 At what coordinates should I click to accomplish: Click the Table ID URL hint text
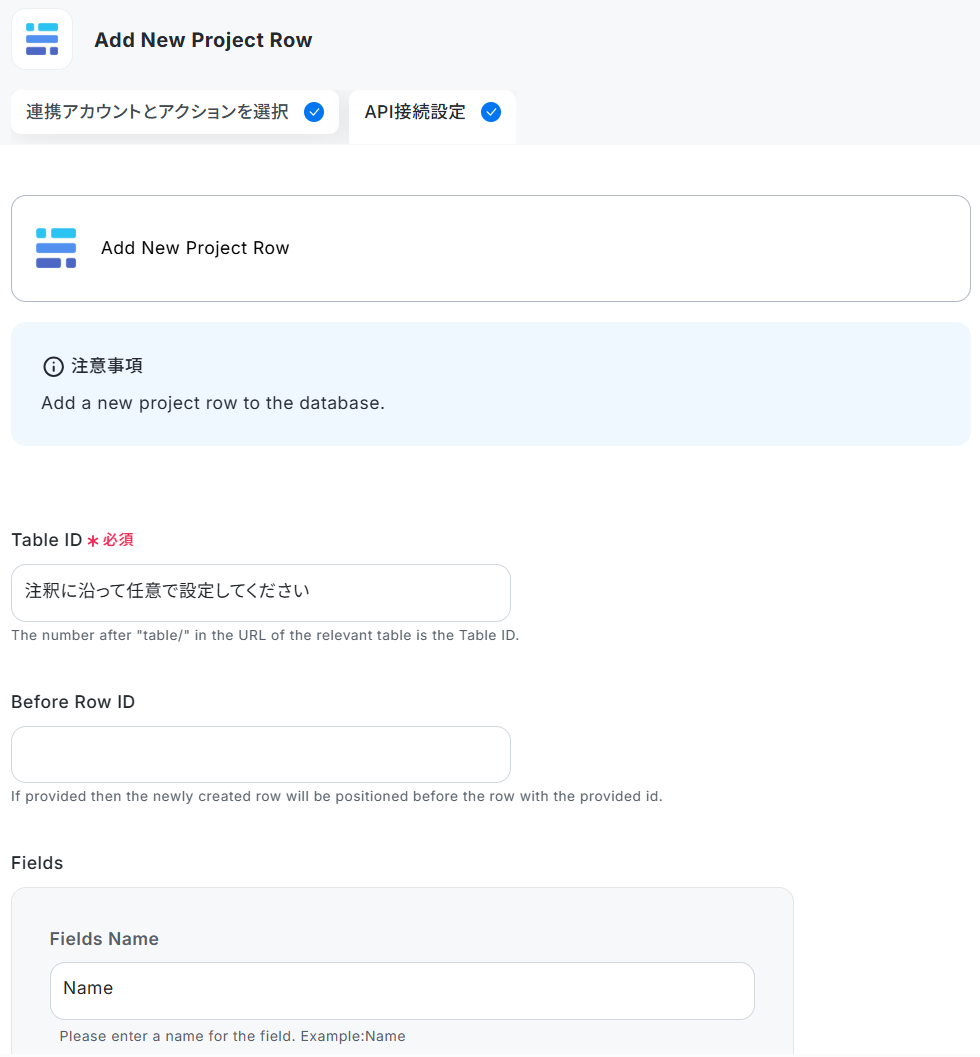[x=265, y=635]
